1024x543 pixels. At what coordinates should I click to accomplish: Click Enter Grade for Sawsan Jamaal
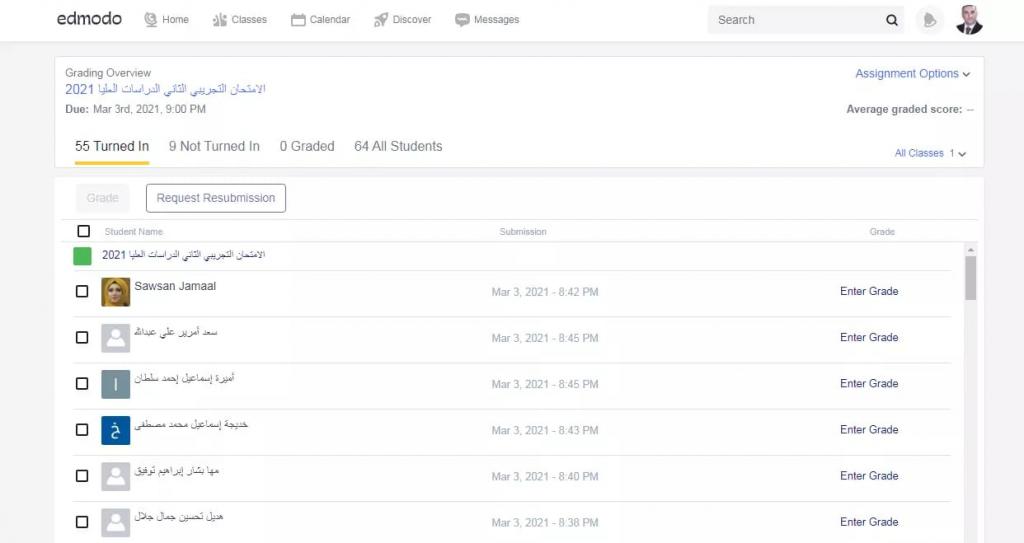(869, 292)
